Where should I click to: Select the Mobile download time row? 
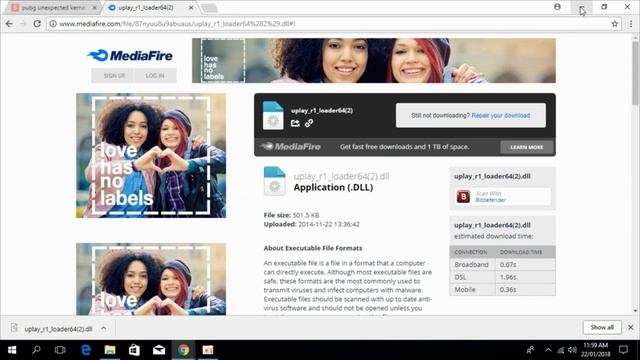click(x=502, y=289)
